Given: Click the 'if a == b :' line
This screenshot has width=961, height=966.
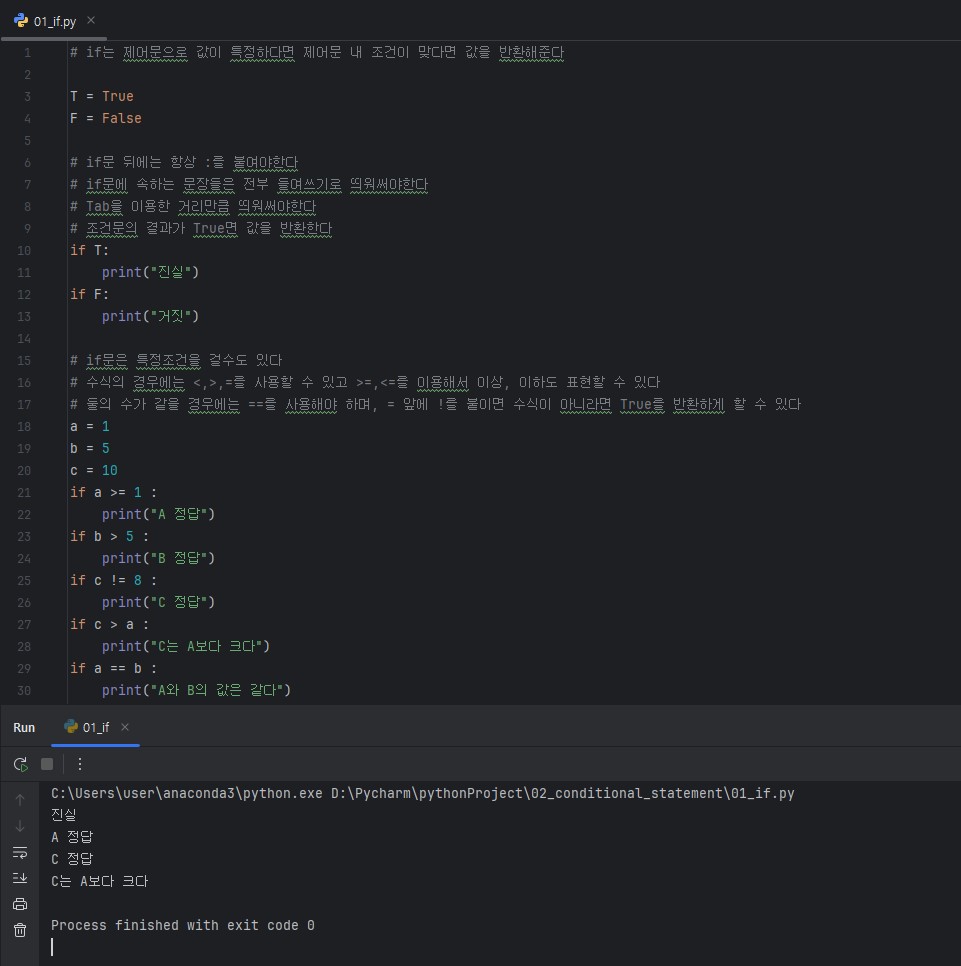Looking at the screenshot, I should 113,668.
